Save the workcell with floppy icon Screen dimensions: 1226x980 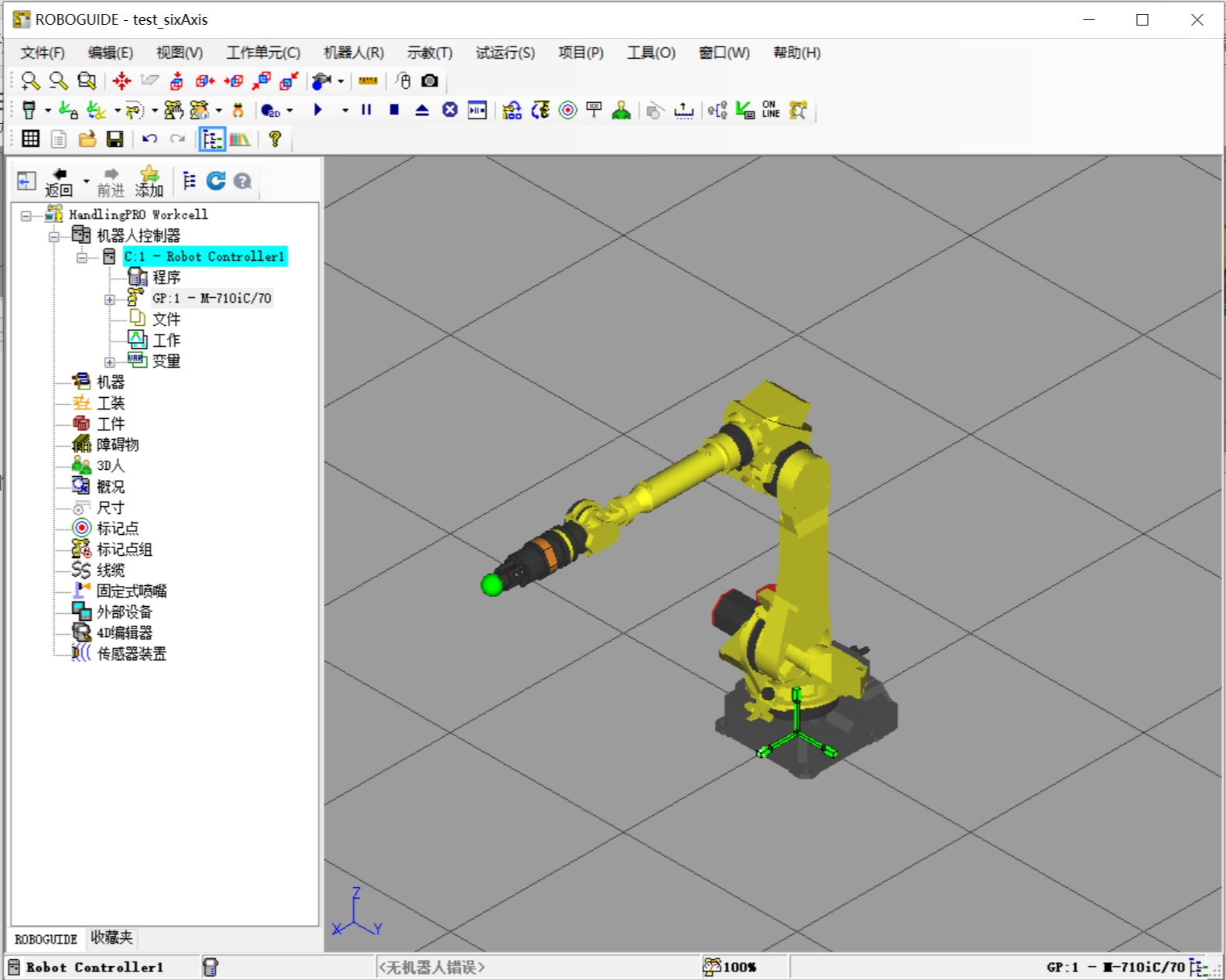[115, 139]
